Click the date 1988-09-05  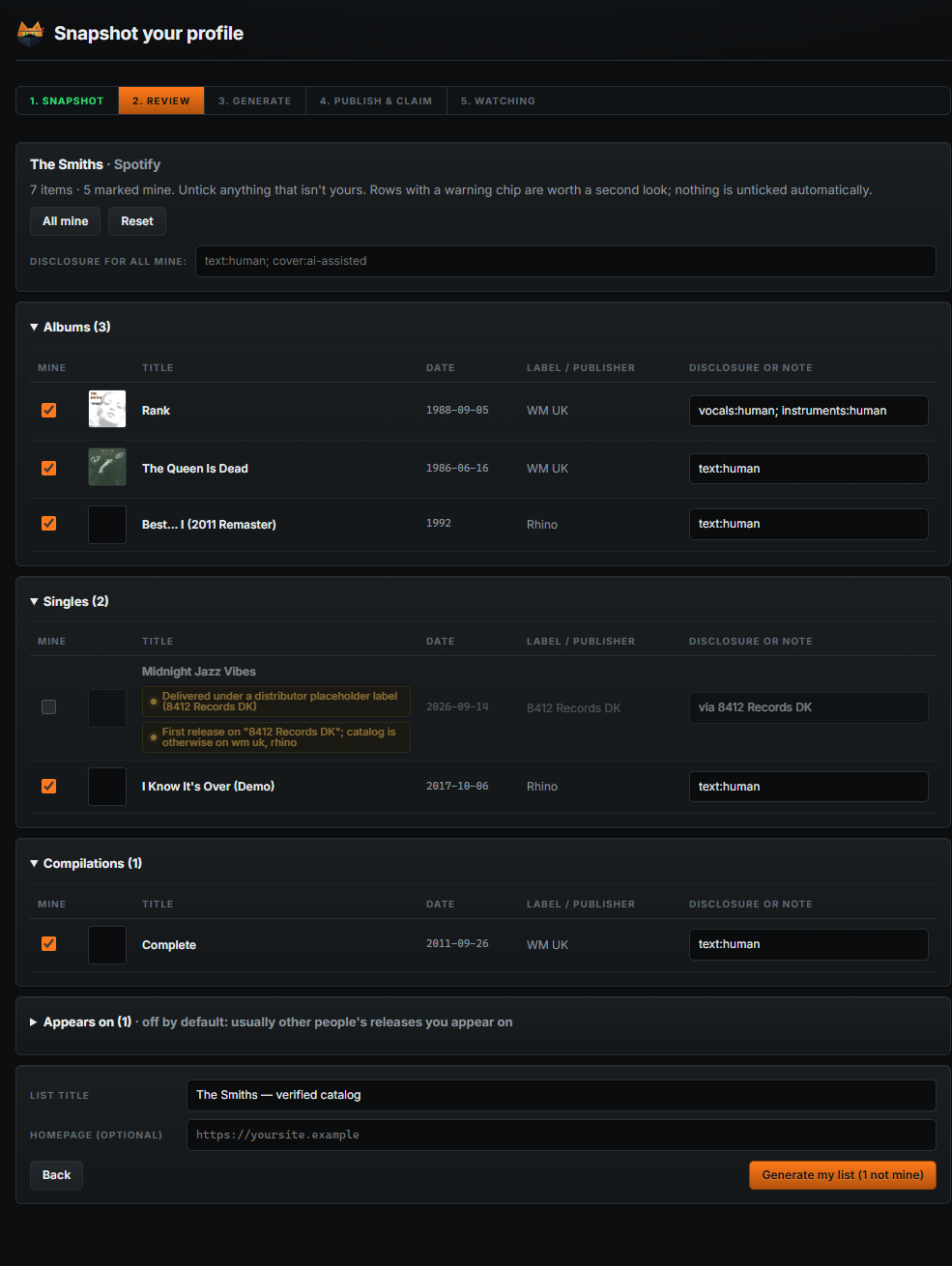point(457,411)
